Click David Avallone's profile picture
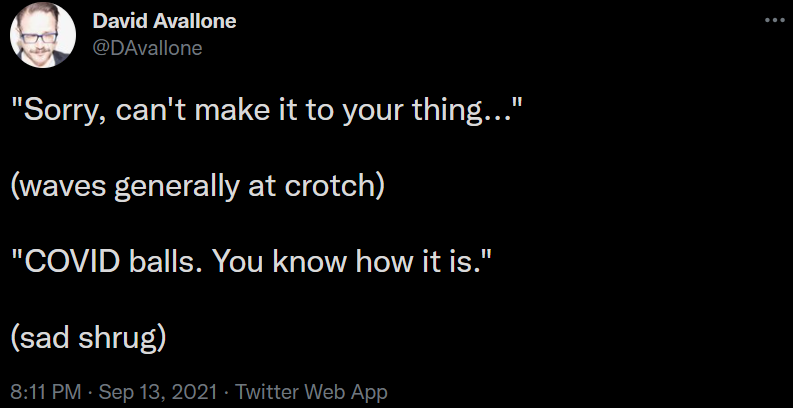 (x=43, y=35)
